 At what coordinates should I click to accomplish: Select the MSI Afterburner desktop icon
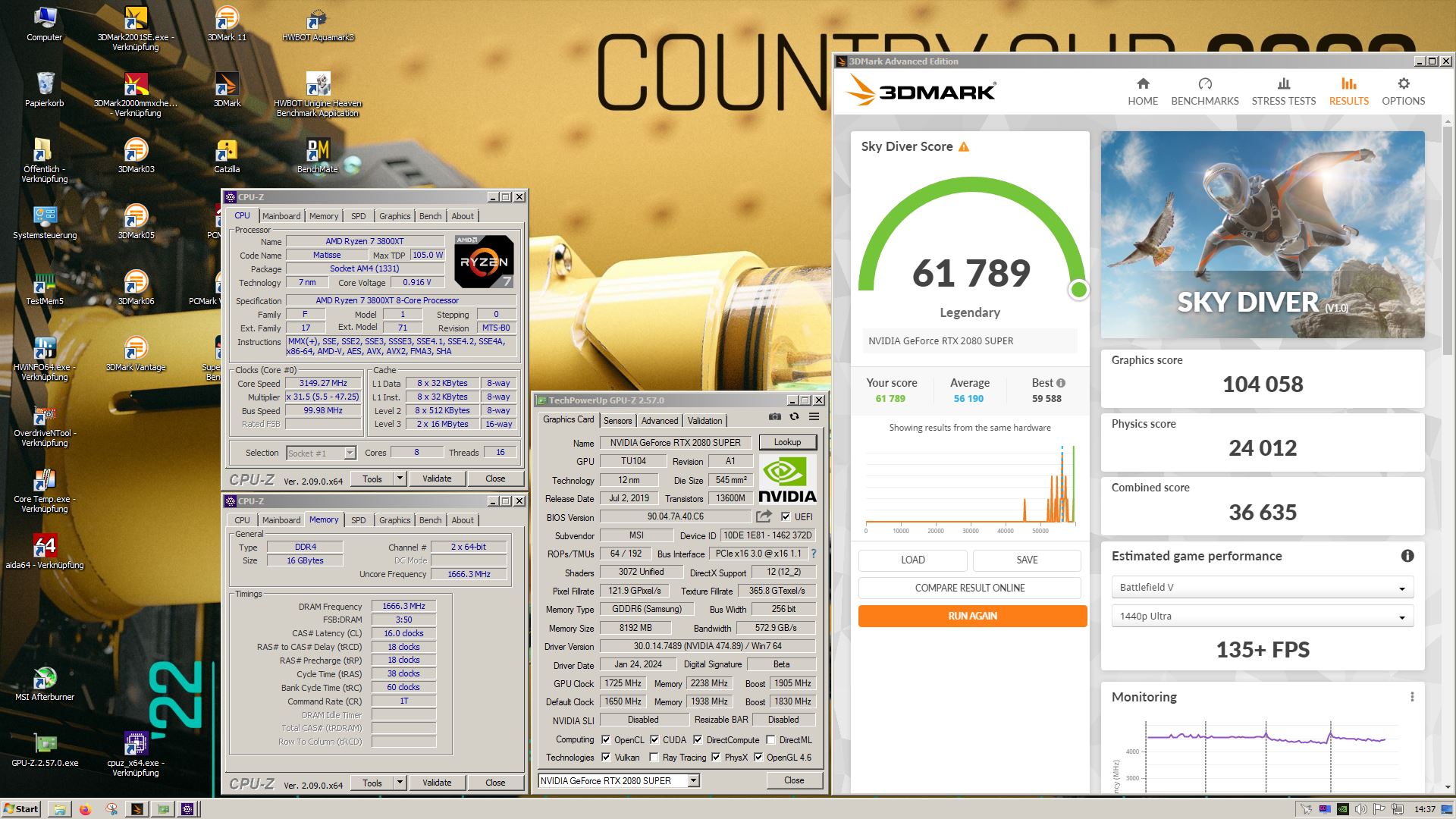[45, 682]
